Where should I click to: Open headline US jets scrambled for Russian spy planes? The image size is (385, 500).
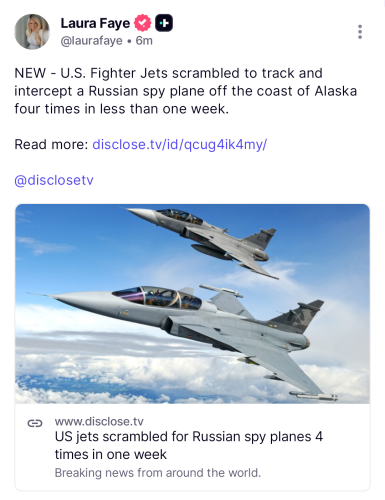[x=189, y=445]
